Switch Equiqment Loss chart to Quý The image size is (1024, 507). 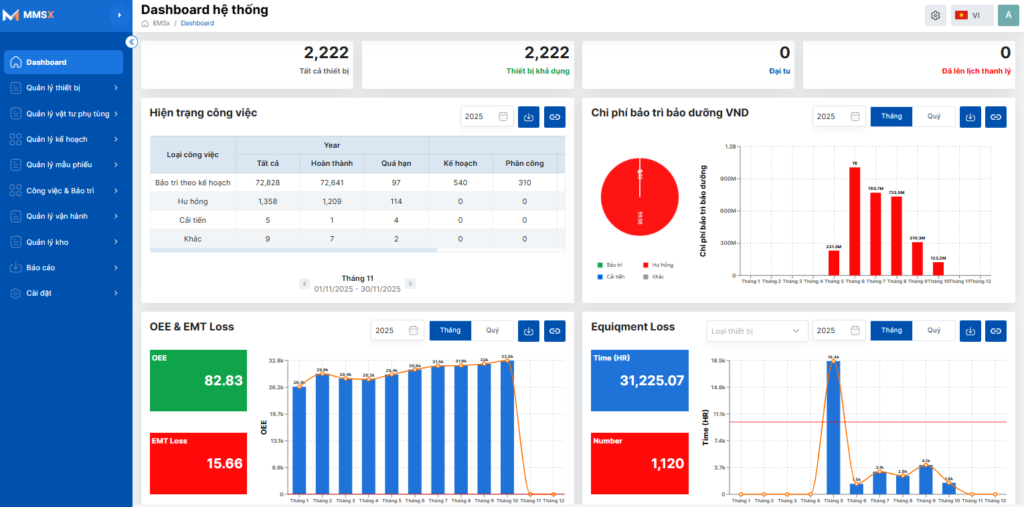coord(934,331)
